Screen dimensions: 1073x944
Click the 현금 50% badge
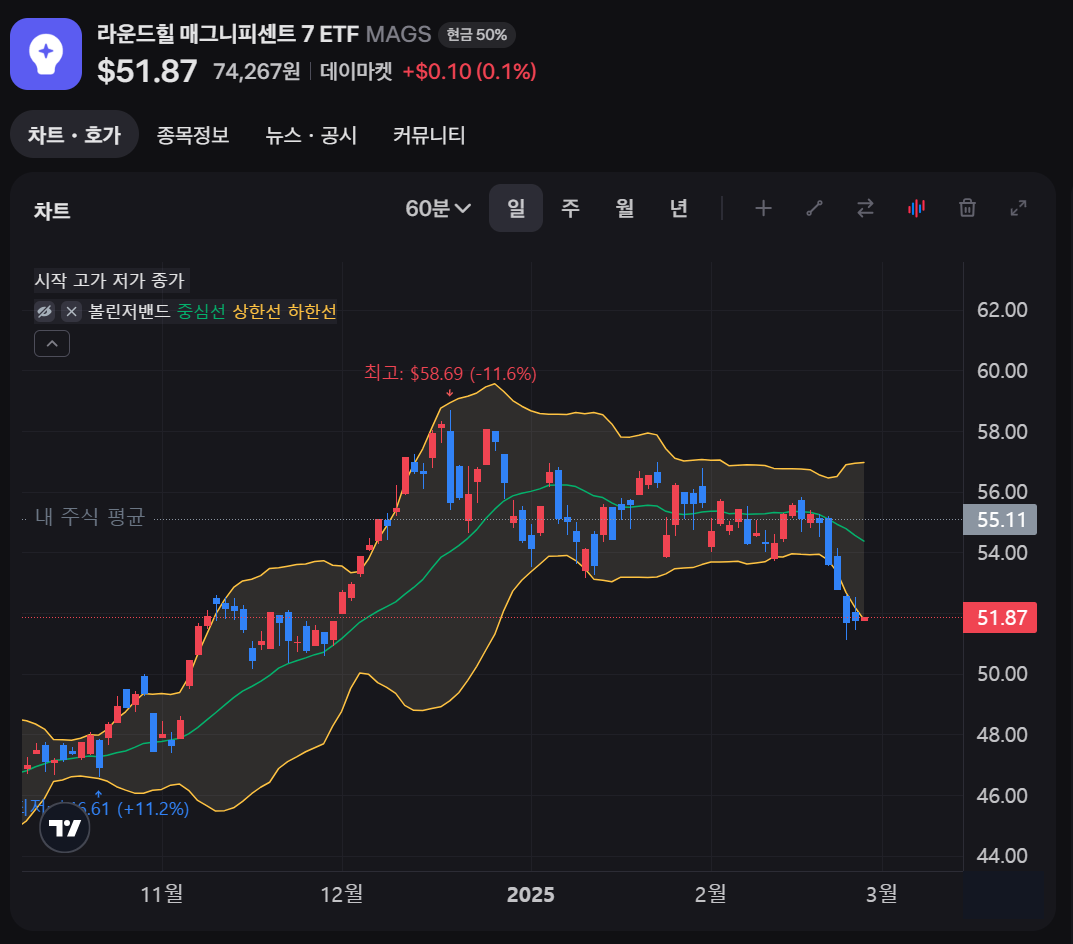pos(477,35)
